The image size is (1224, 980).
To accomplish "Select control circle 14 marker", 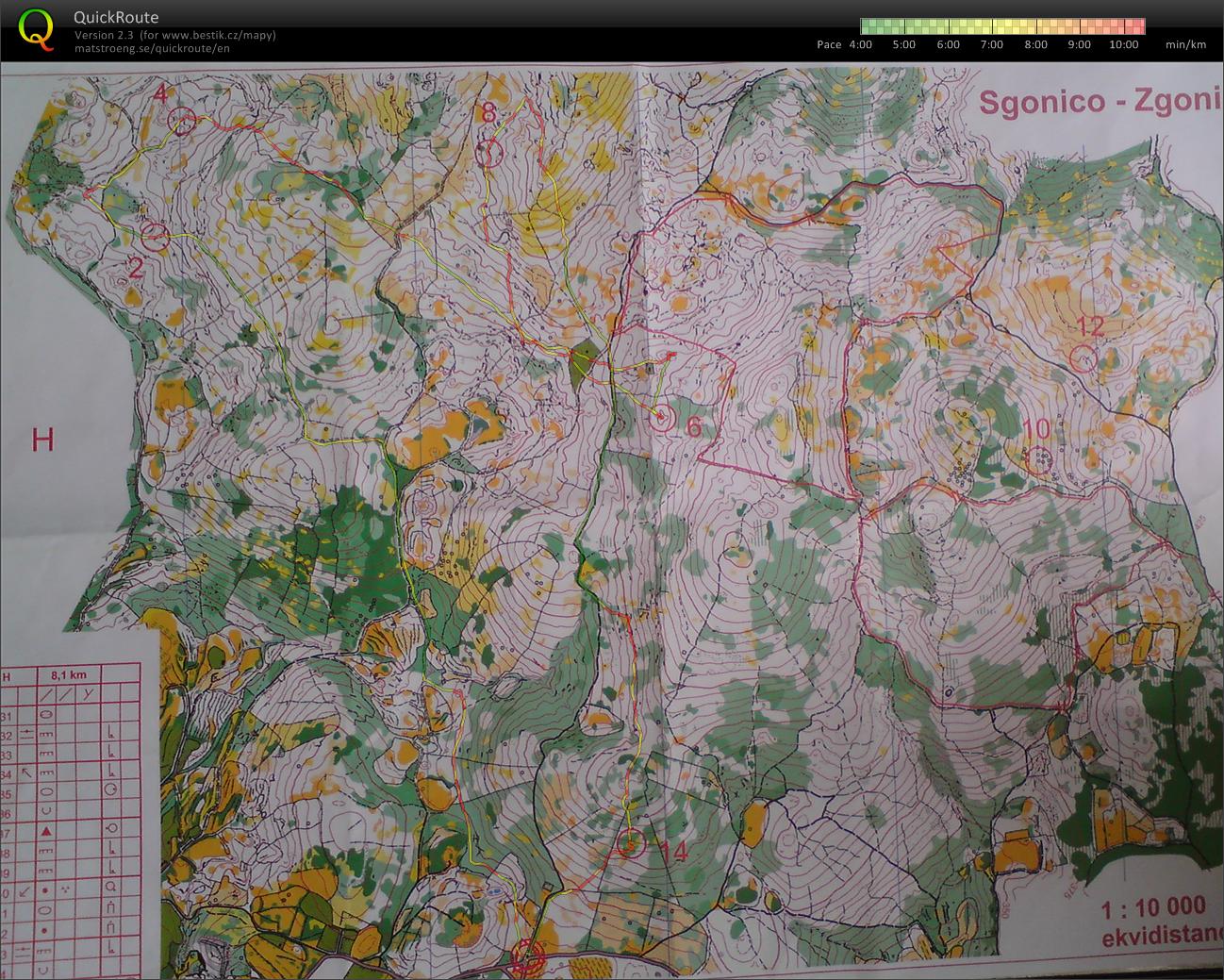I will (x=630, y=844).
